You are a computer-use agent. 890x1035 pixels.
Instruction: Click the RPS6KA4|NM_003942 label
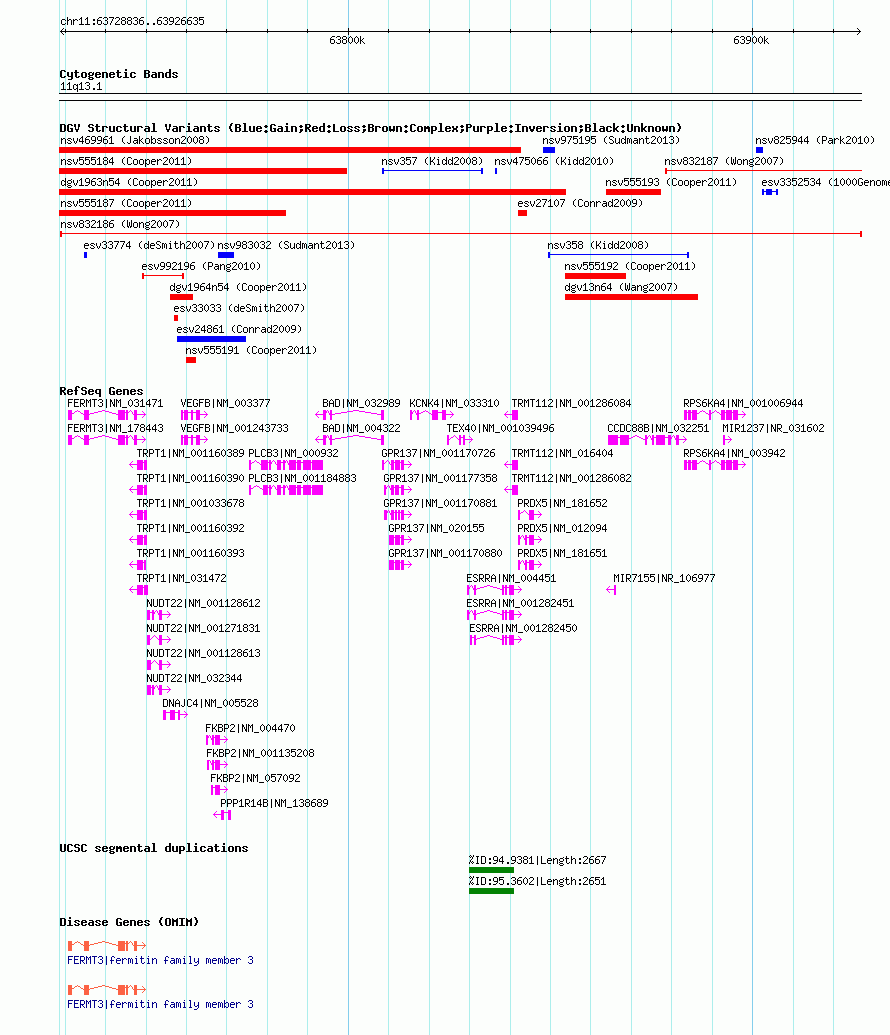click(x=734, y=453)
